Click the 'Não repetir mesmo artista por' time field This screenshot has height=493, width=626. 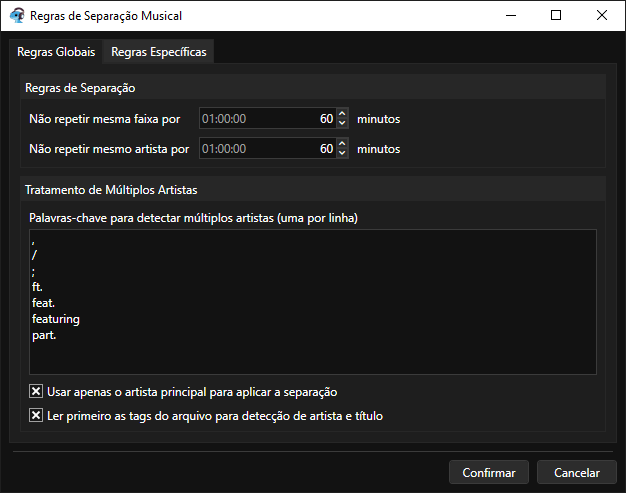tap(265, 149)
